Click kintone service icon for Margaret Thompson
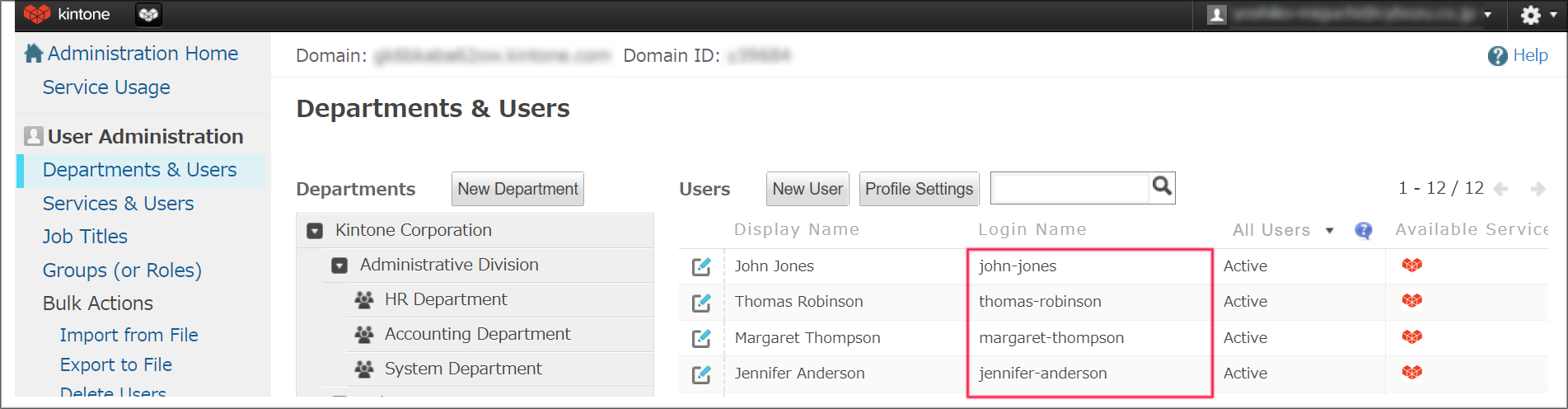This screenshot has height=409, width=1568. tap(1412, 336)
